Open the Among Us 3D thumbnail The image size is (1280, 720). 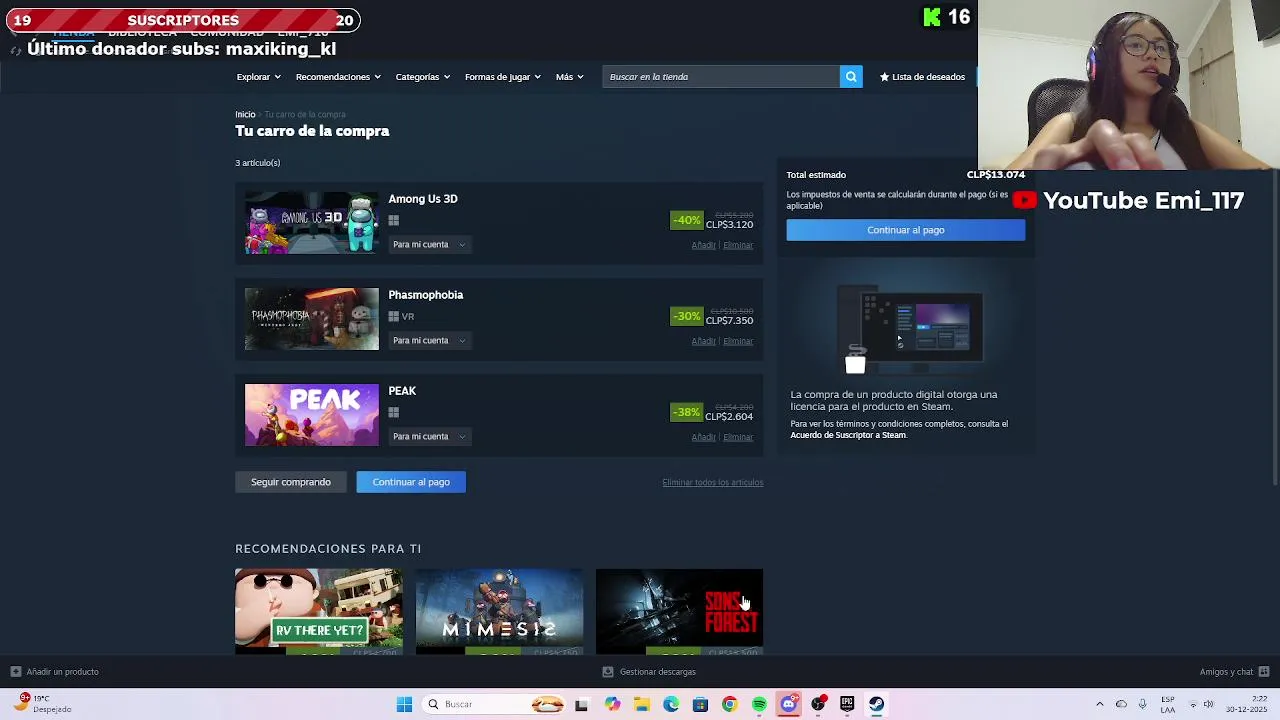pos(312,223)
